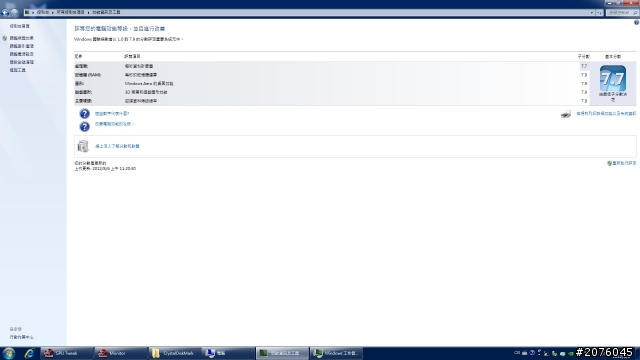This screenshot has height=360, width=640.
Task: Click the 效能資訊及工具 breadcrumb segment
Action: coord(106,13)
